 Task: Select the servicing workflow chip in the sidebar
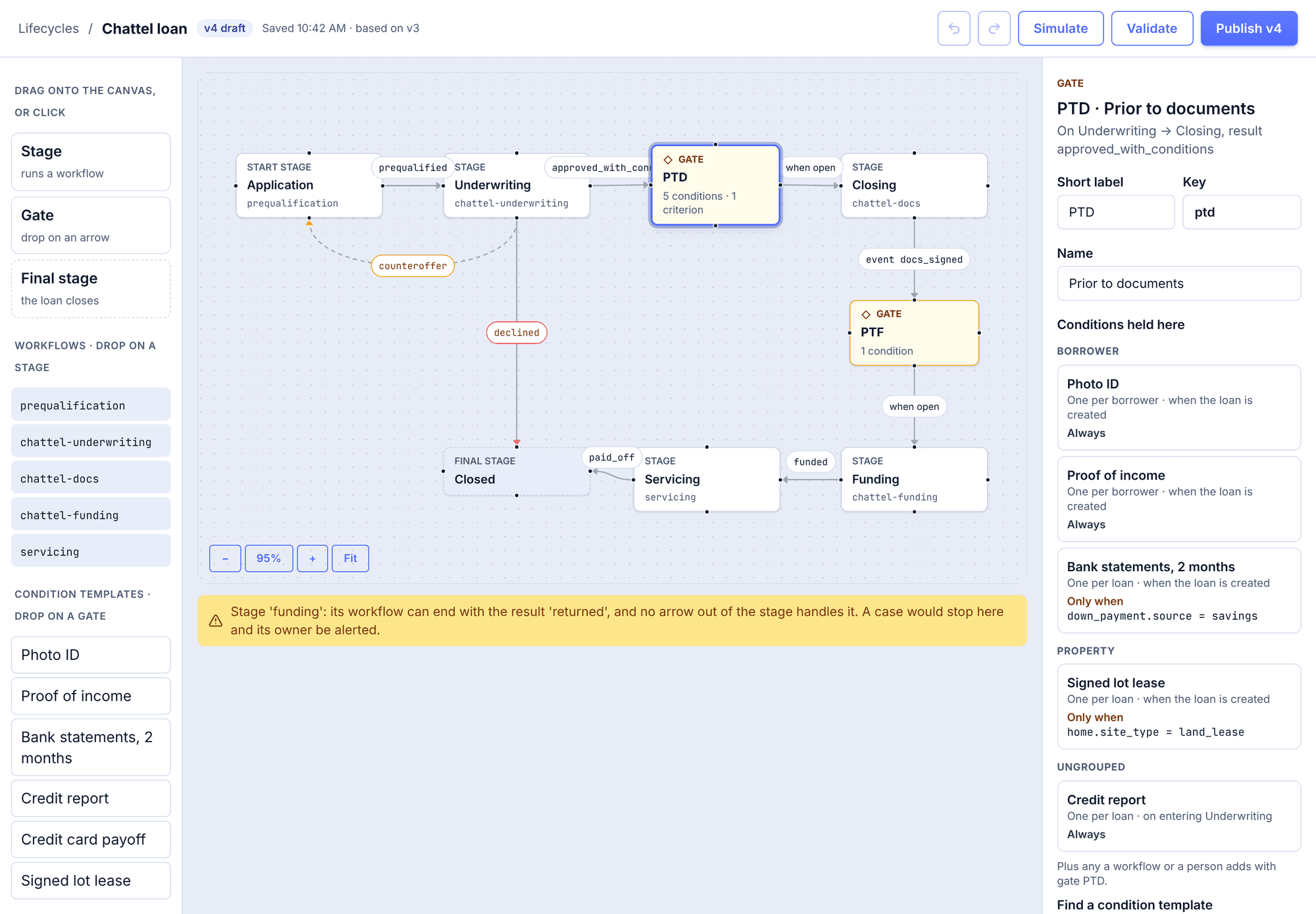[91, 551]
